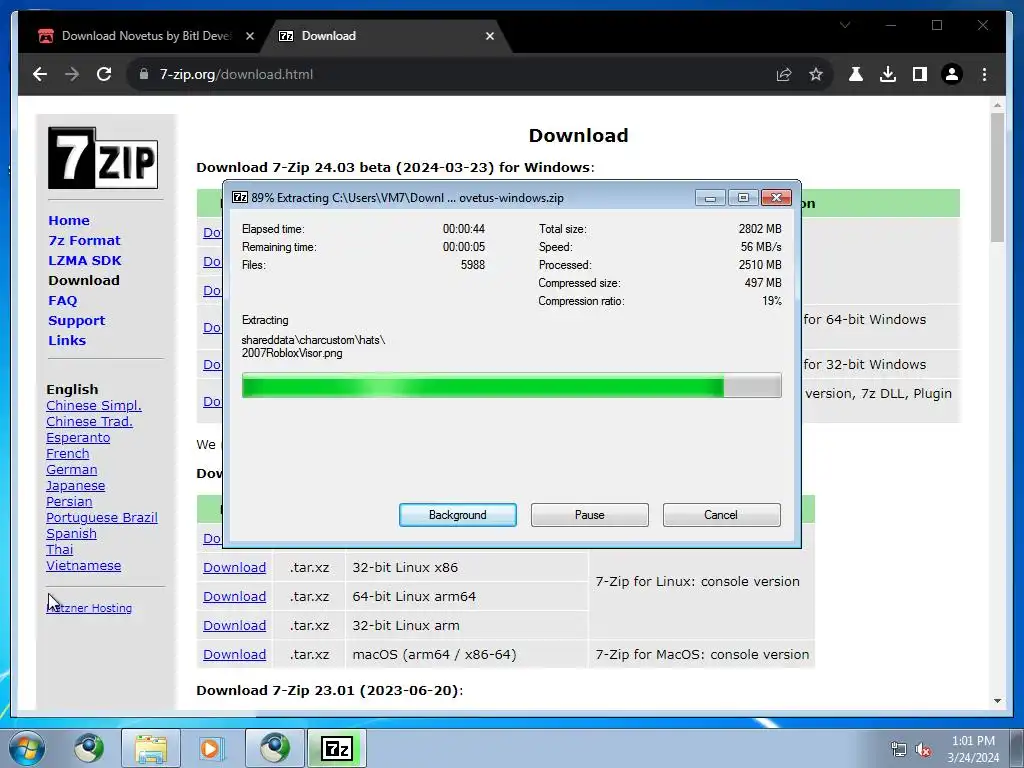
Task: Switch language to Chinese Trad.
Action: [89, 421]
